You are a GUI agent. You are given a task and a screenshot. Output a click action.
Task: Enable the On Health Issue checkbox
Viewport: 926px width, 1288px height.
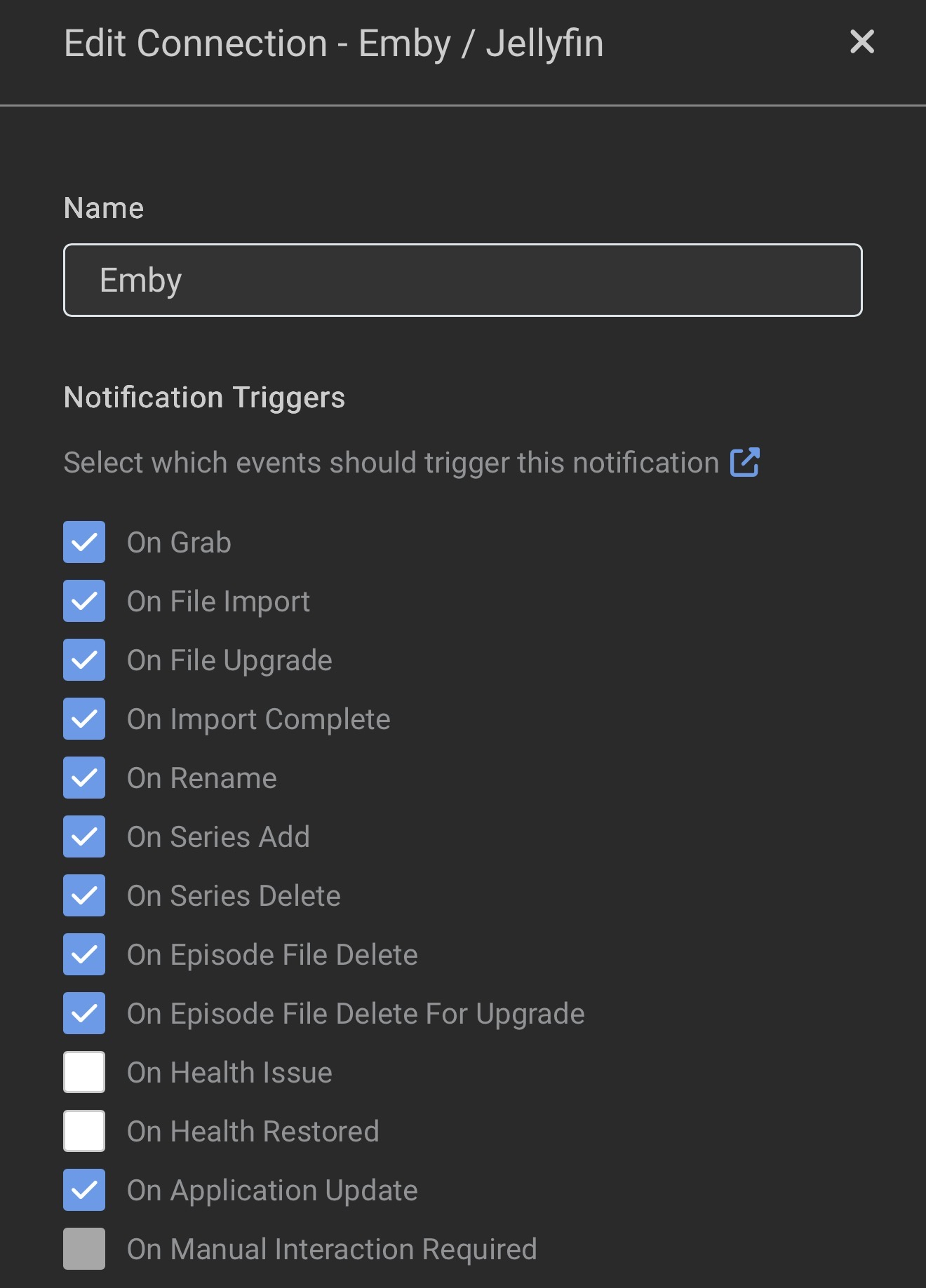point(84,1072)
